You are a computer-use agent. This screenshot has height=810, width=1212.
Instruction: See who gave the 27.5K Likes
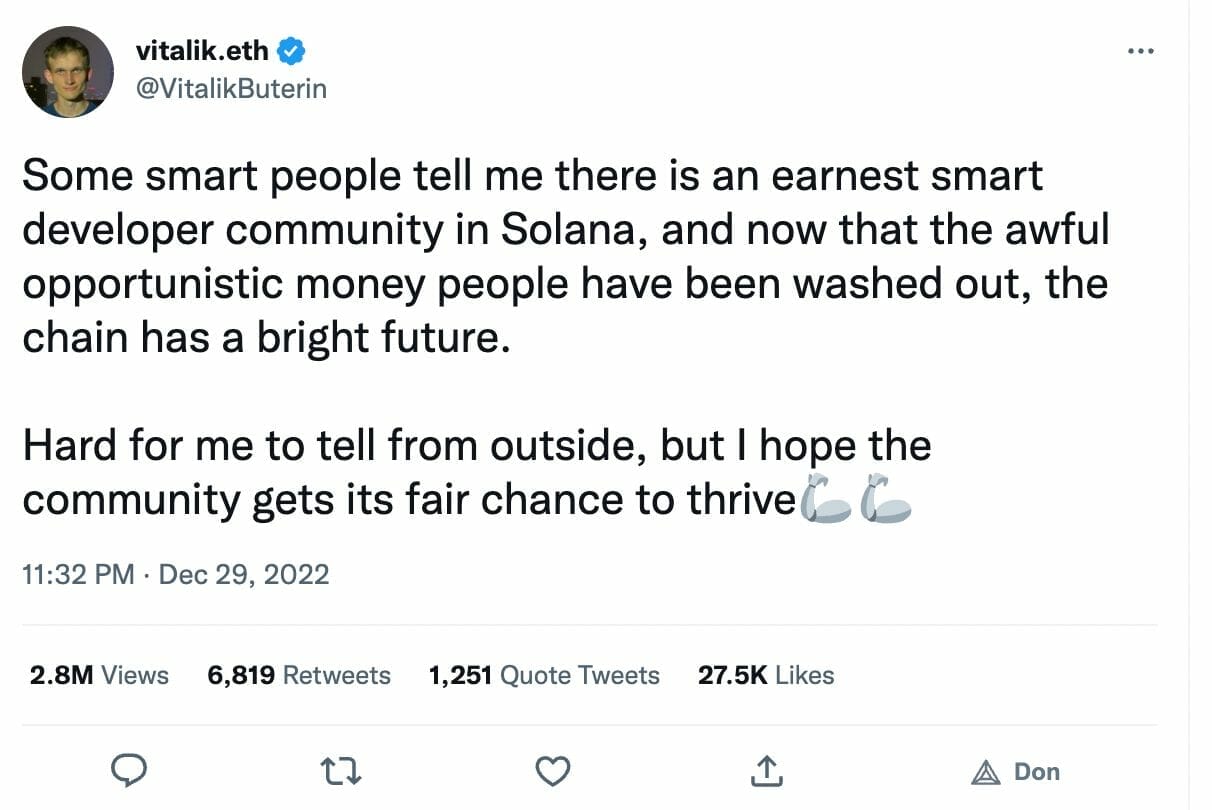click(765, 675)
